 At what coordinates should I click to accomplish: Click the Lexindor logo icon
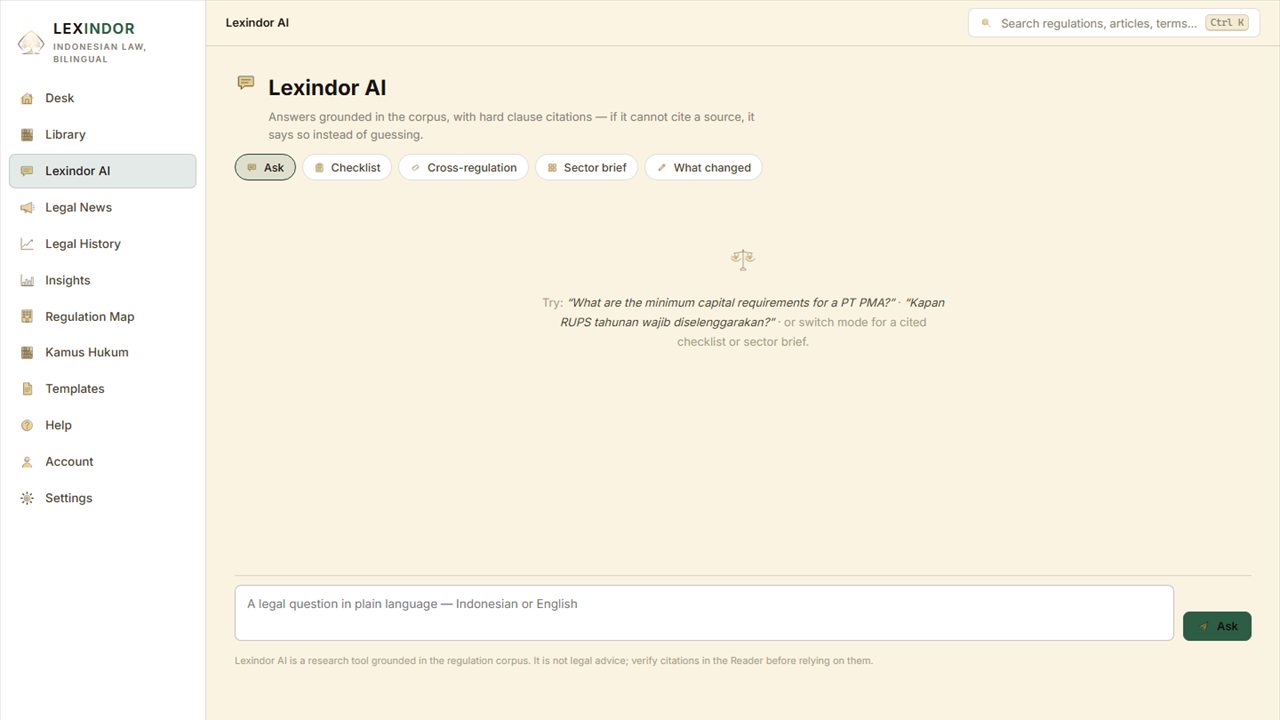click(31, 43)
